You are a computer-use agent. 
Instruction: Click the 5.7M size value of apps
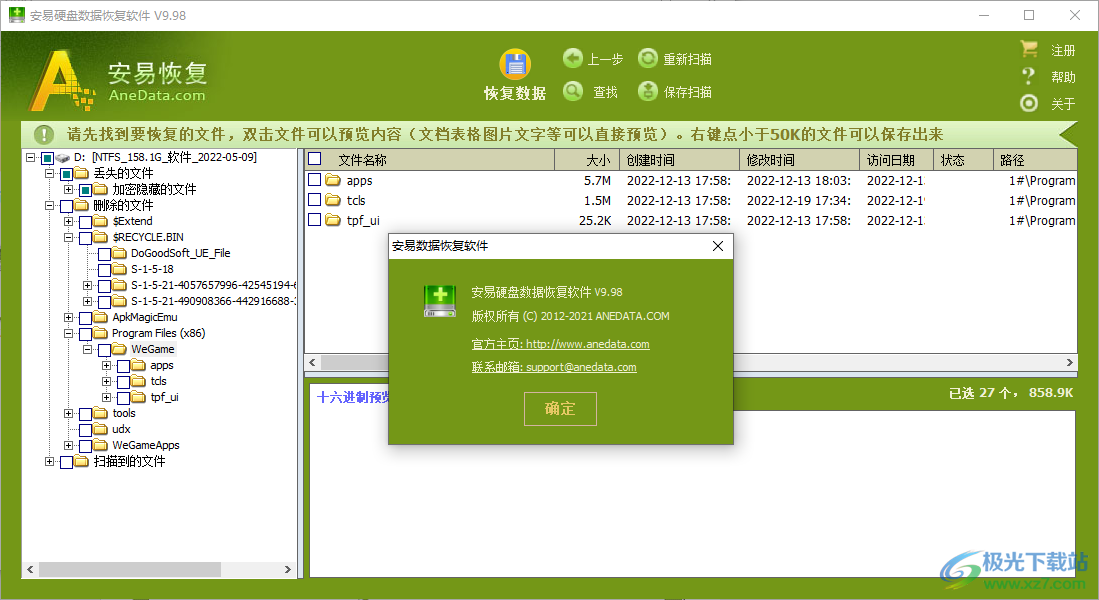[x=597, y=181]
